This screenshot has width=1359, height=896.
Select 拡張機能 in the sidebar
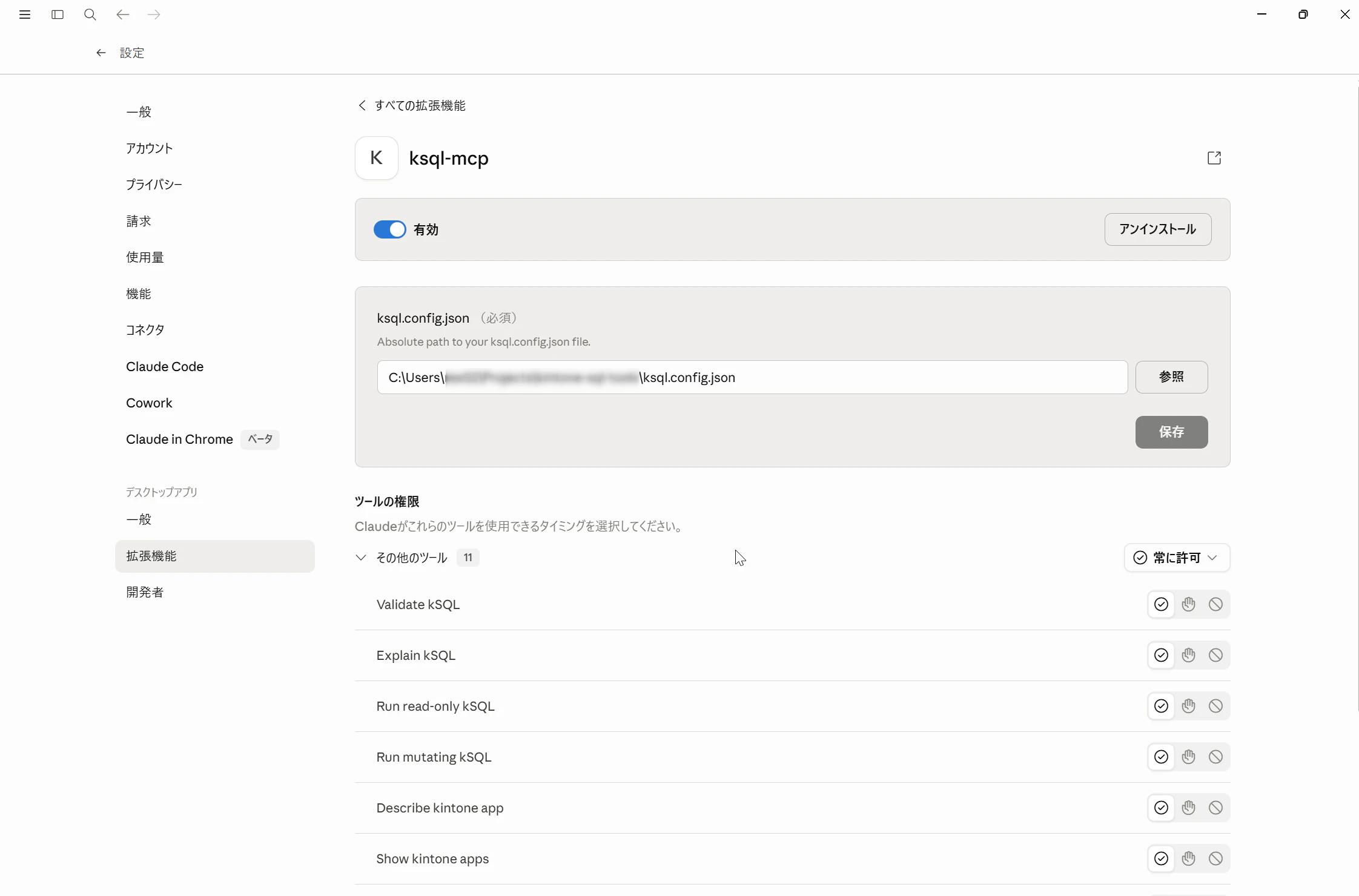(215, 556)
